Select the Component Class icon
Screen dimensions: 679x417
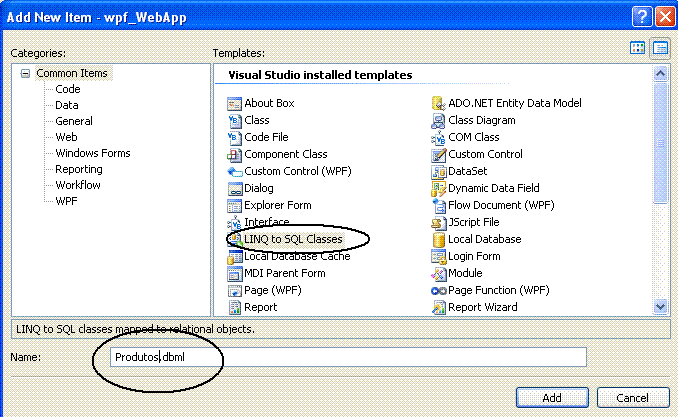234,154
